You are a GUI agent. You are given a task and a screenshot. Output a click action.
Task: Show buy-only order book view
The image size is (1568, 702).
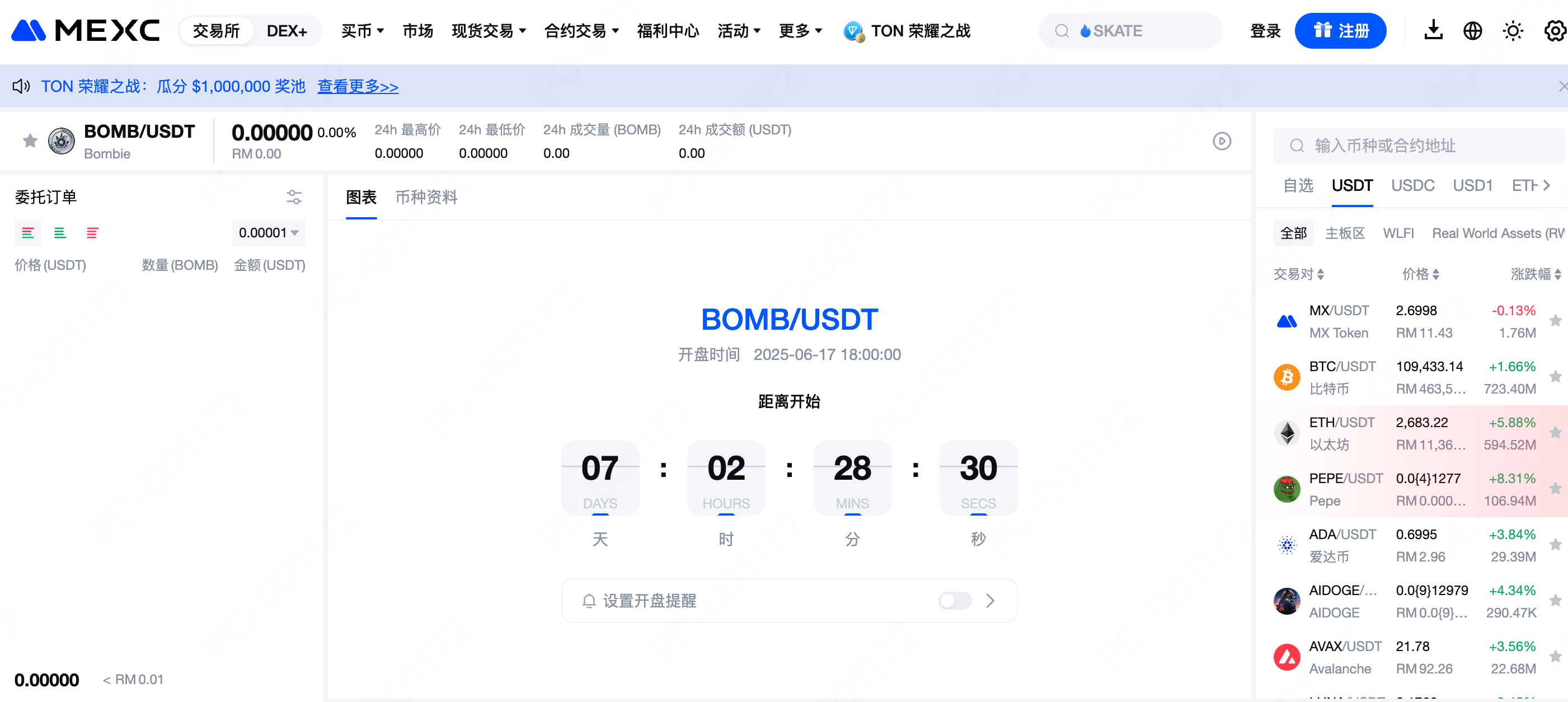(x=60, y=232)
